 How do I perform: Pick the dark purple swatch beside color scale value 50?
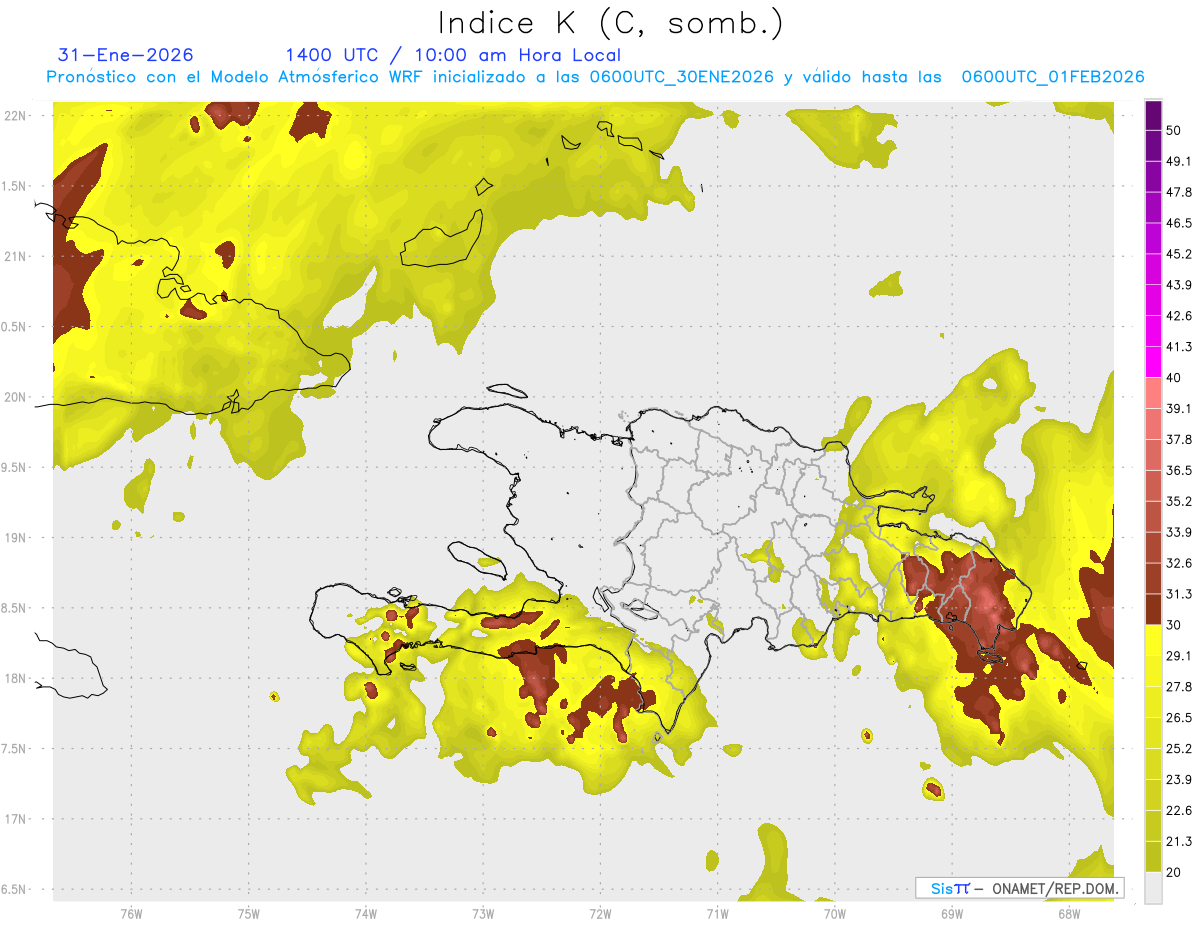1154,114
